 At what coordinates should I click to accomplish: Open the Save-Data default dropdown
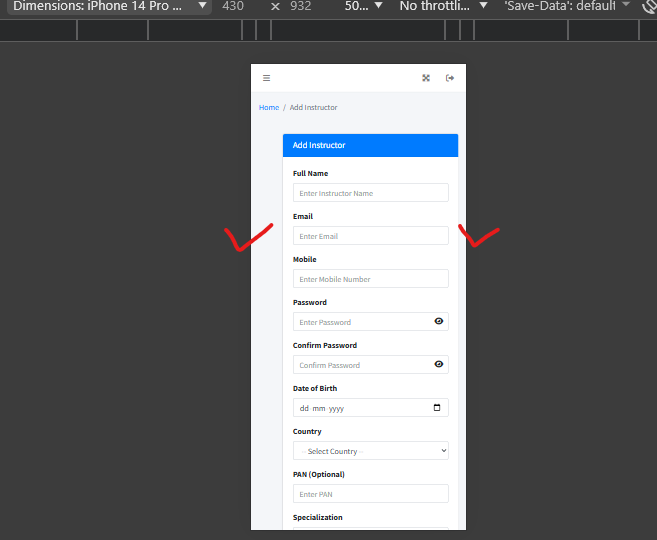pyautogui.click(x=567, y=6)
